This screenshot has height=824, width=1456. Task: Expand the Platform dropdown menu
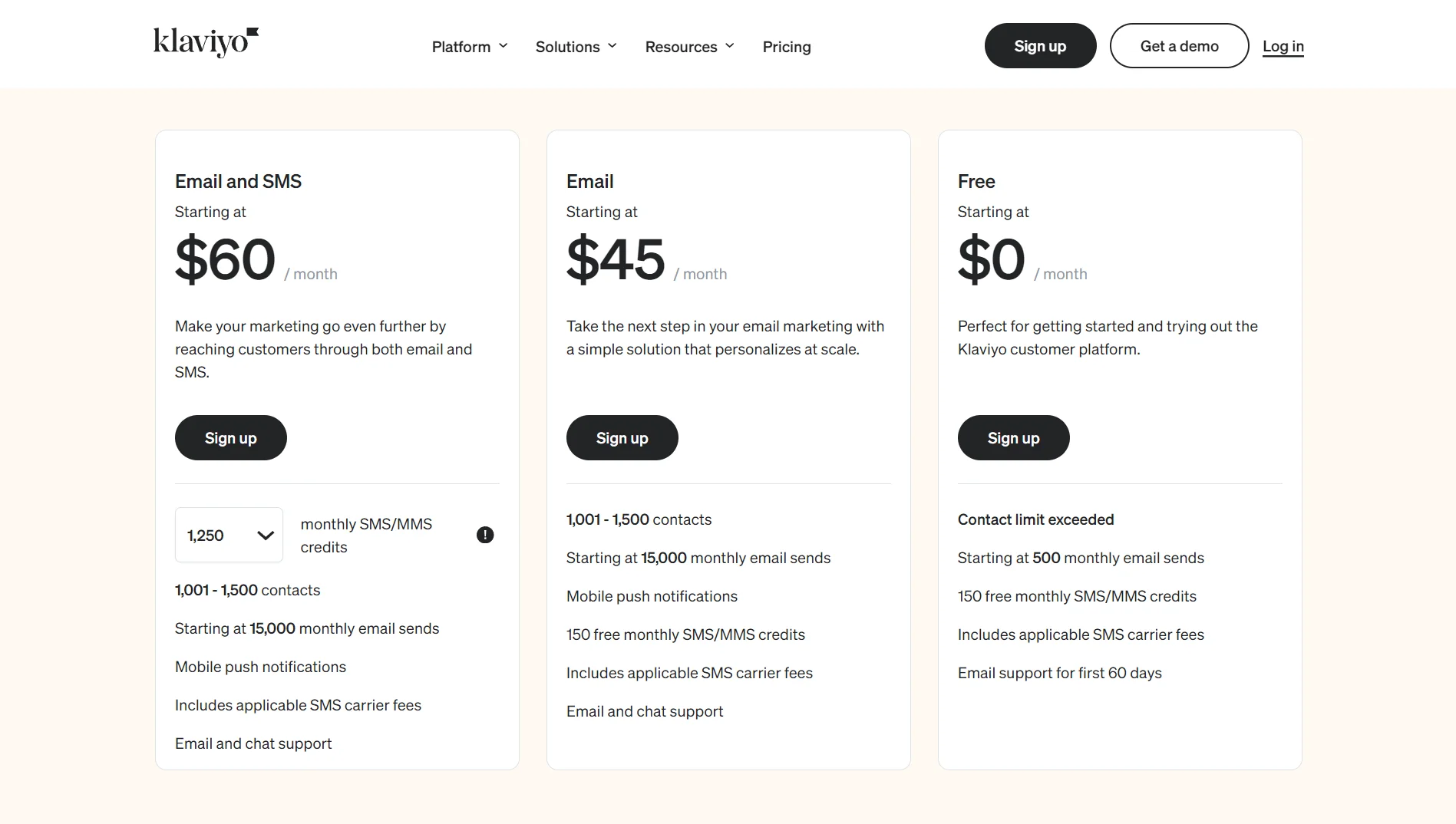click(x=469, y=46)
